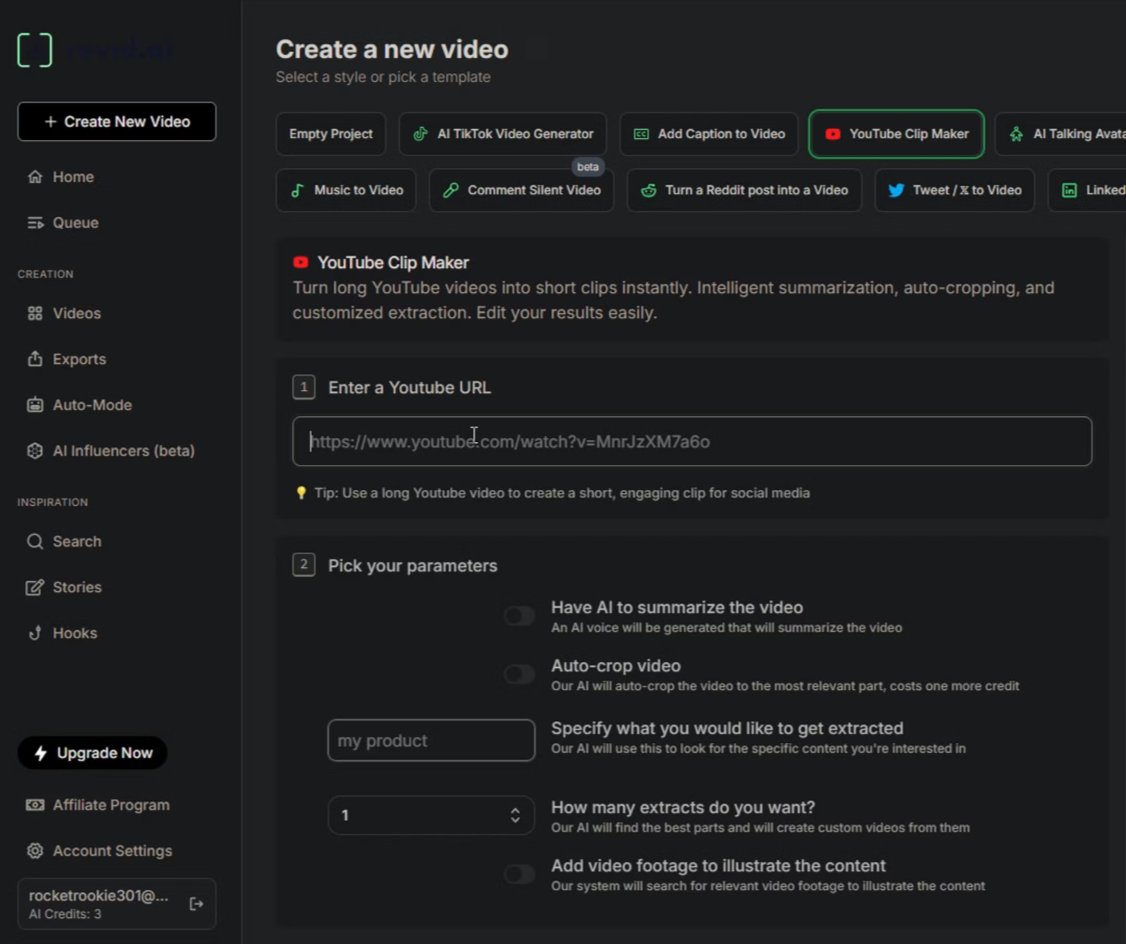Image resolution: width=1126 pixels, height=944 pixels.
Task: Choose the Add Caption to Video template
Action: pos(709,134)
